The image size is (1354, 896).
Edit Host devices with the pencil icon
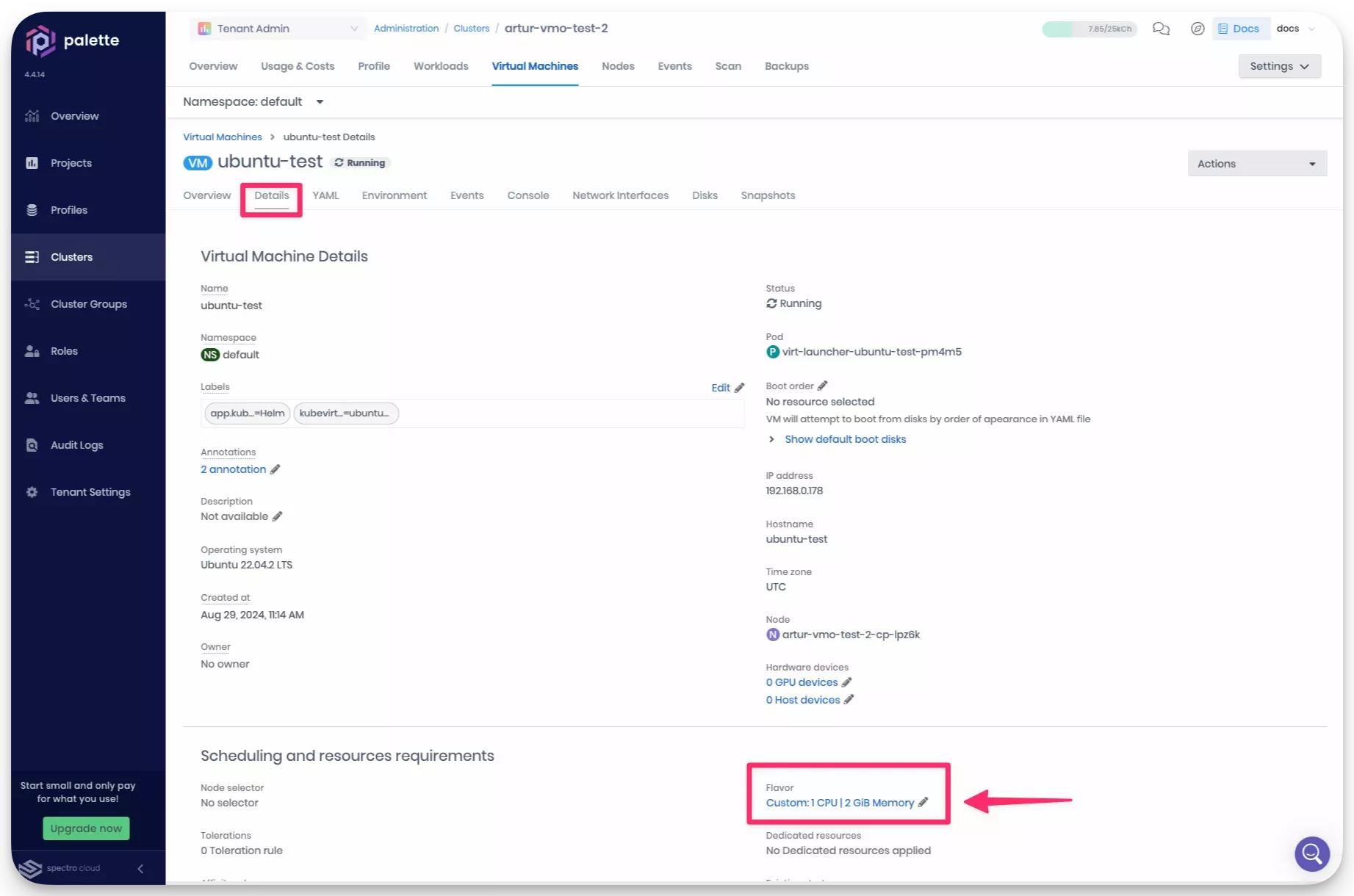point(849,700)
